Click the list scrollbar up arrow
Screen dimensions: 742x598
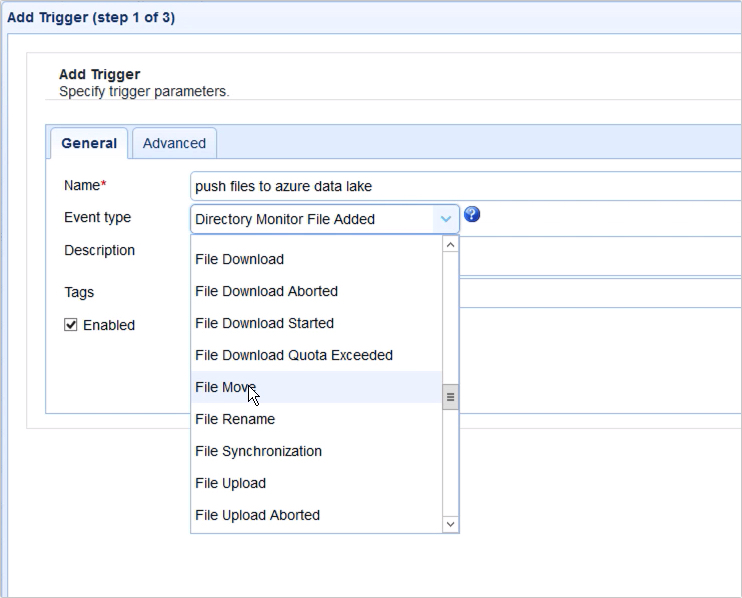[x=450, y=244]
